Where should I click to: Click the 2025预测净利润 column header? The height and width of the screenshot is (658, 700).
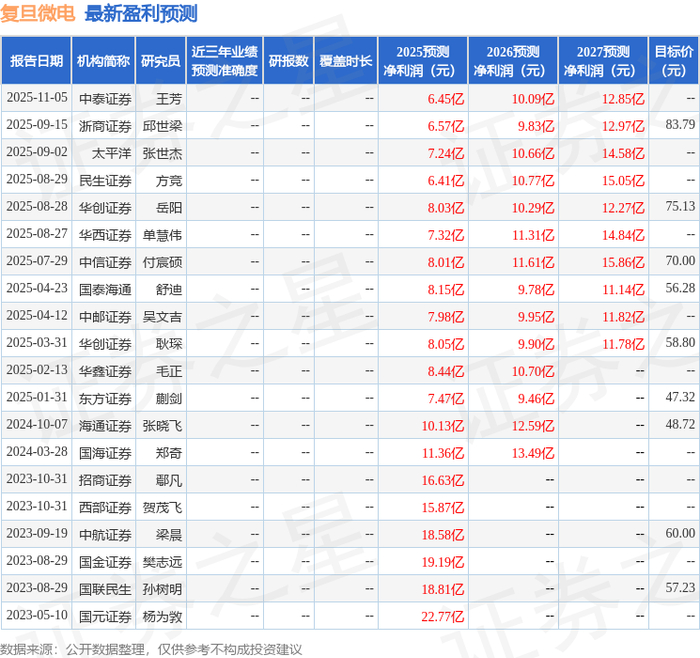click(x=423, y=61)
